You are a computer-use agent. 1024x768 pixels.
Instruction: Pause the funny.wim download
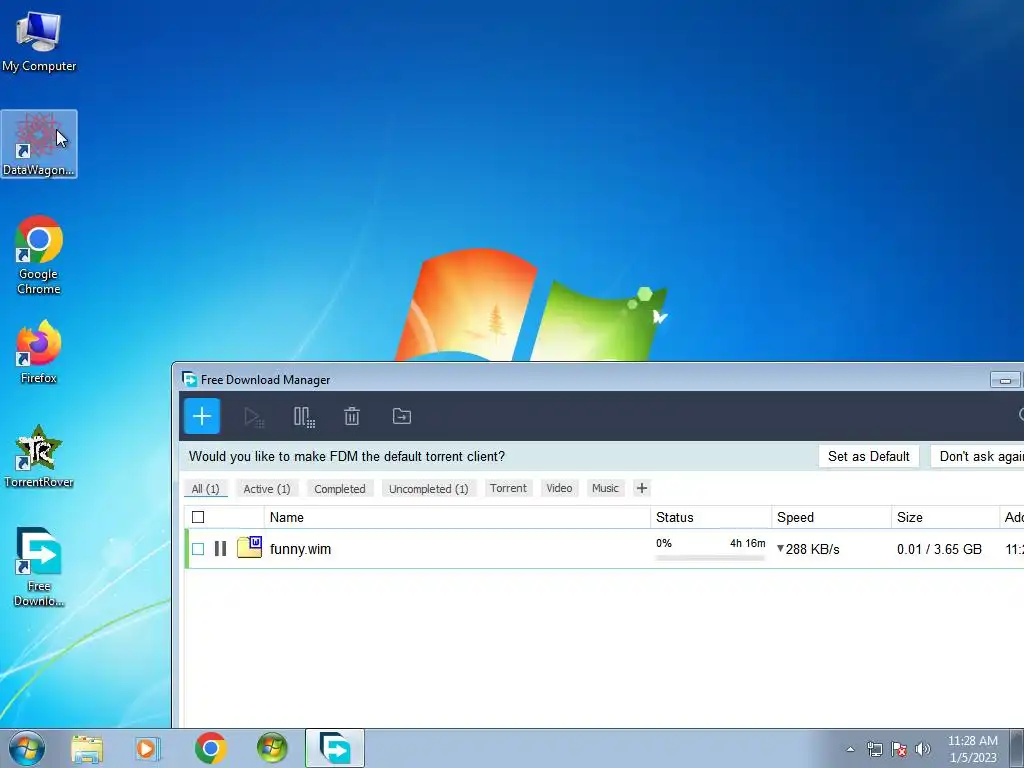click(220, 549)
